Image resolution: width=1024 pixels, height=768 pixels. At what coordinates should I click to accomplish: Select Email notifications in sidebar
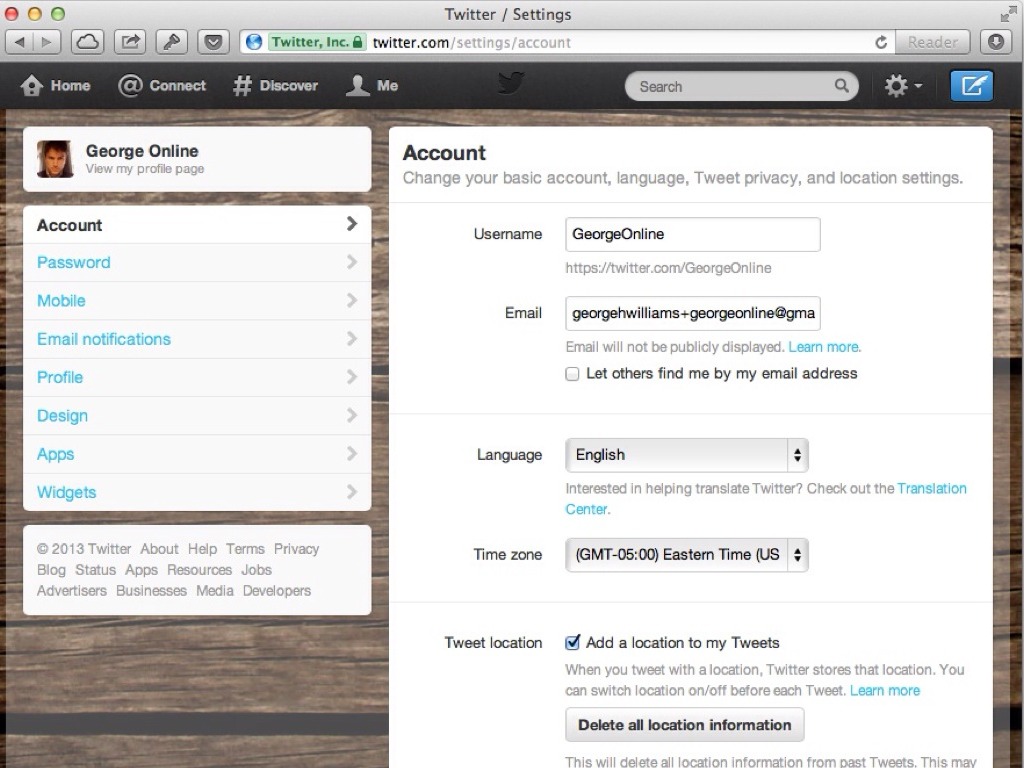click(104, 339)
